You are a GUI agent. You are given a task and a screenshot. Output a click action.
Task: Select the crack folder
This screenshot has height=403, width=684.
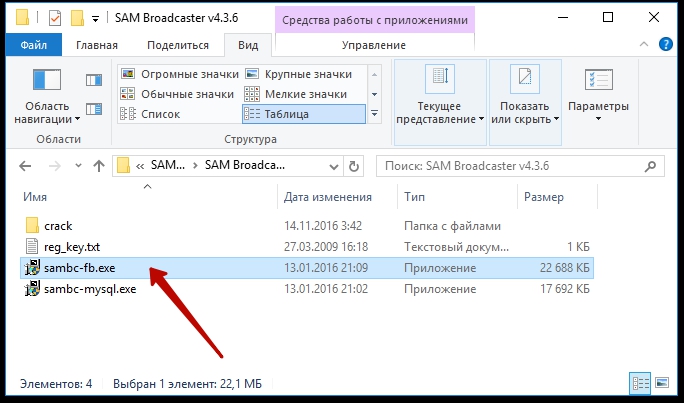pyautogui.click(x=58, y=226)
